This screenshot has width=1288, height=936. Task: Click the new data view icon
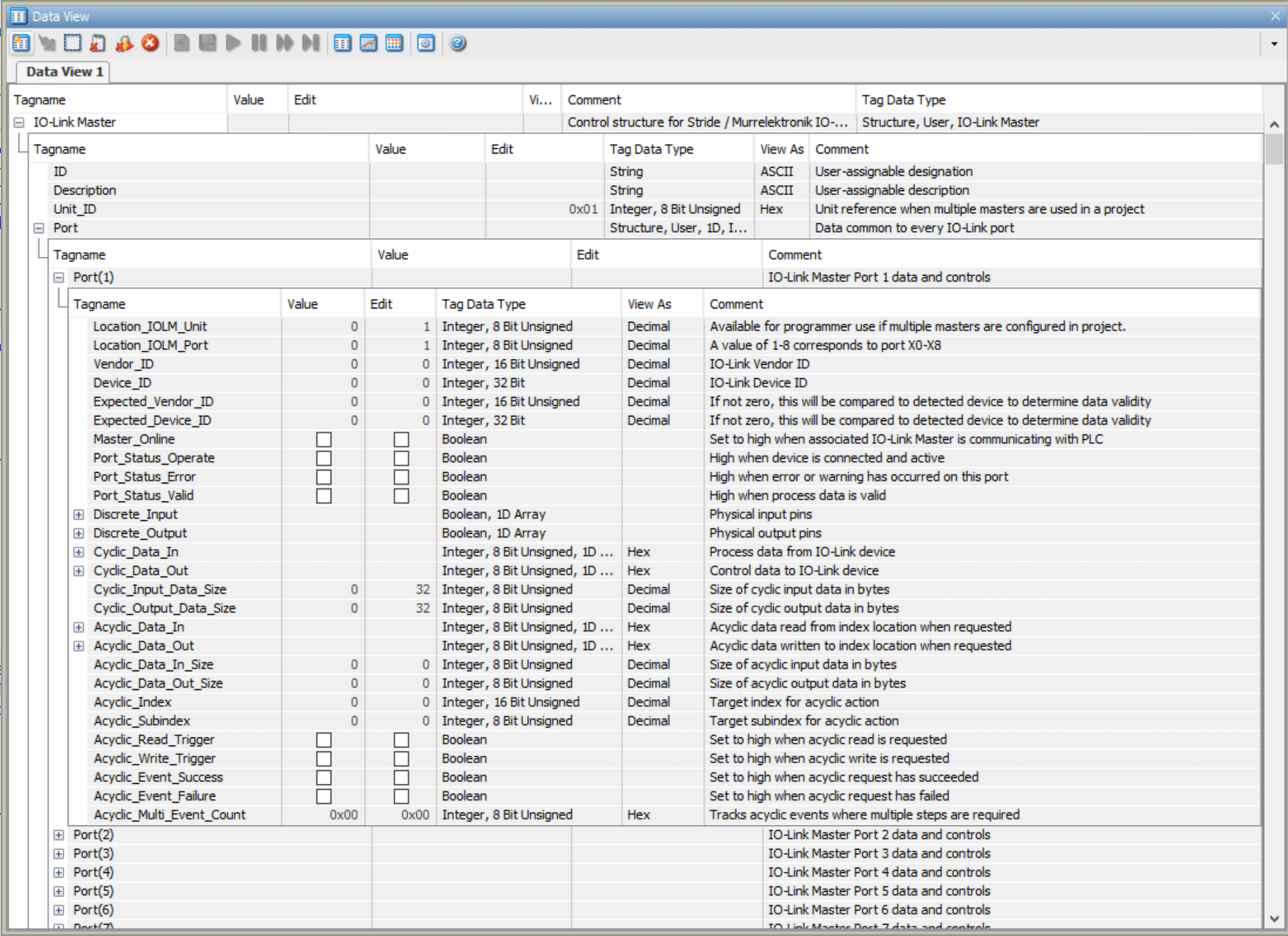pyautogui.click(x=21, y=44)
